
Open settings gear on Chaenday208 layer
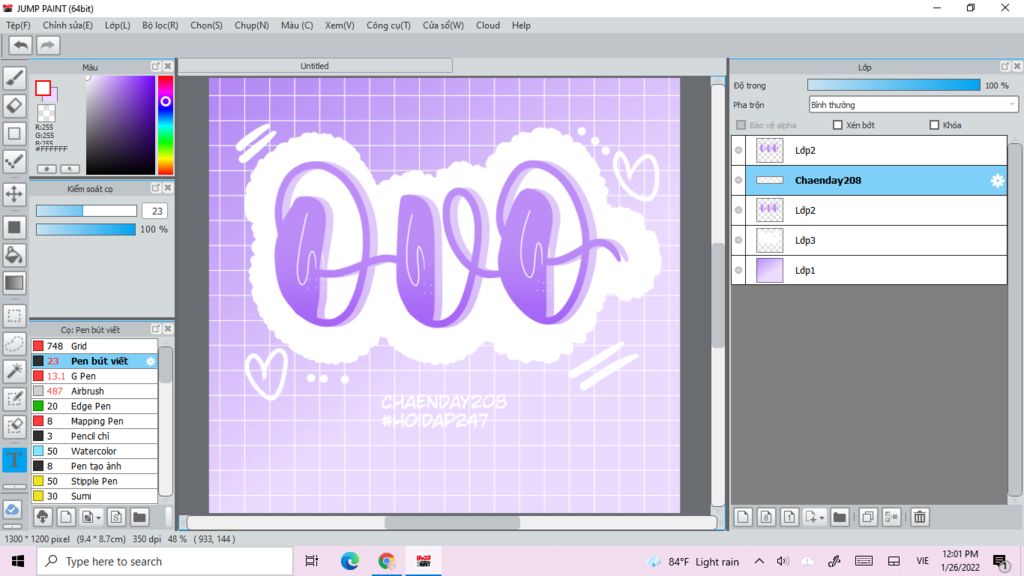pos(997,181)
